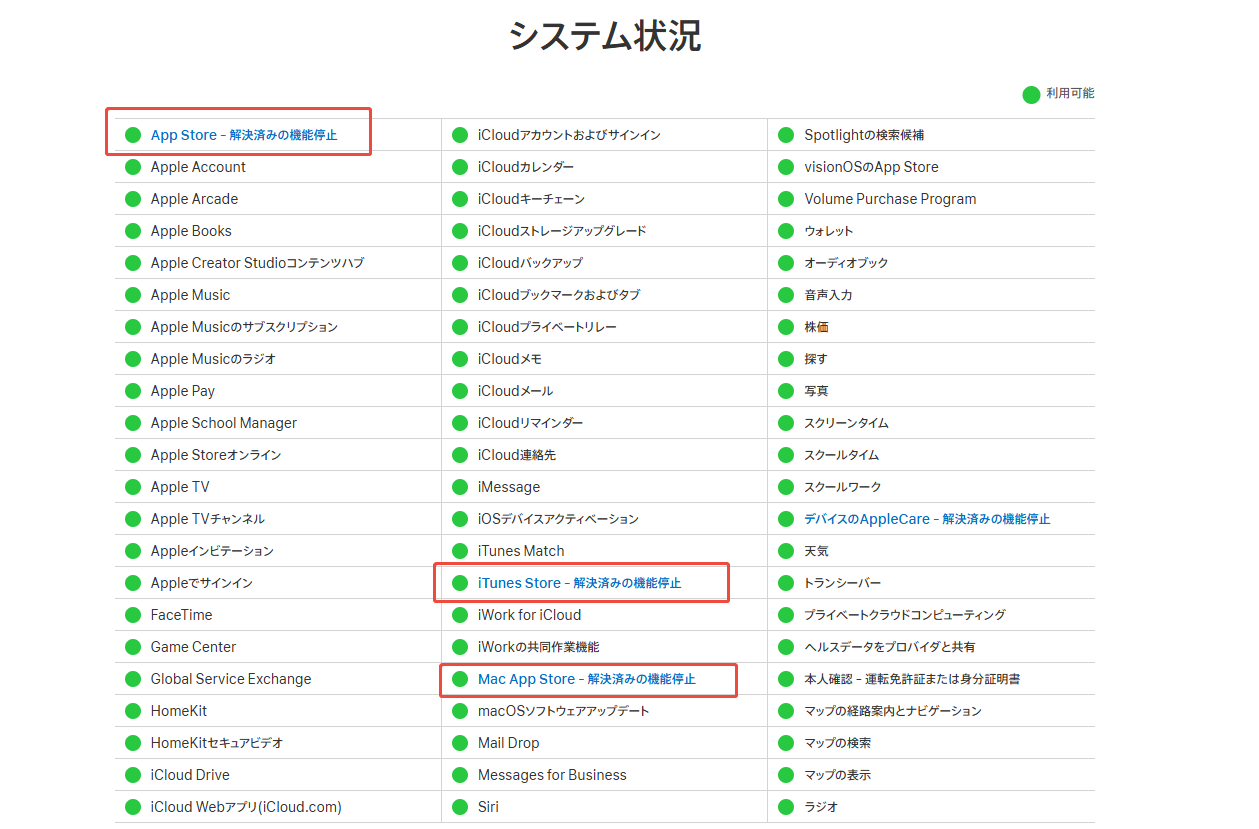
Task: Click green status dot beside Volume Purchase Program
Action: point(787,199)
